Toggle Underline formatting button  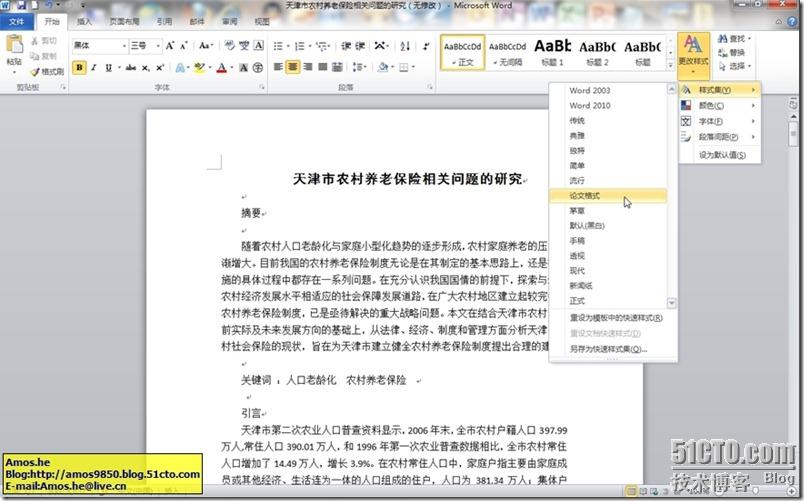[x=108, y=68]
